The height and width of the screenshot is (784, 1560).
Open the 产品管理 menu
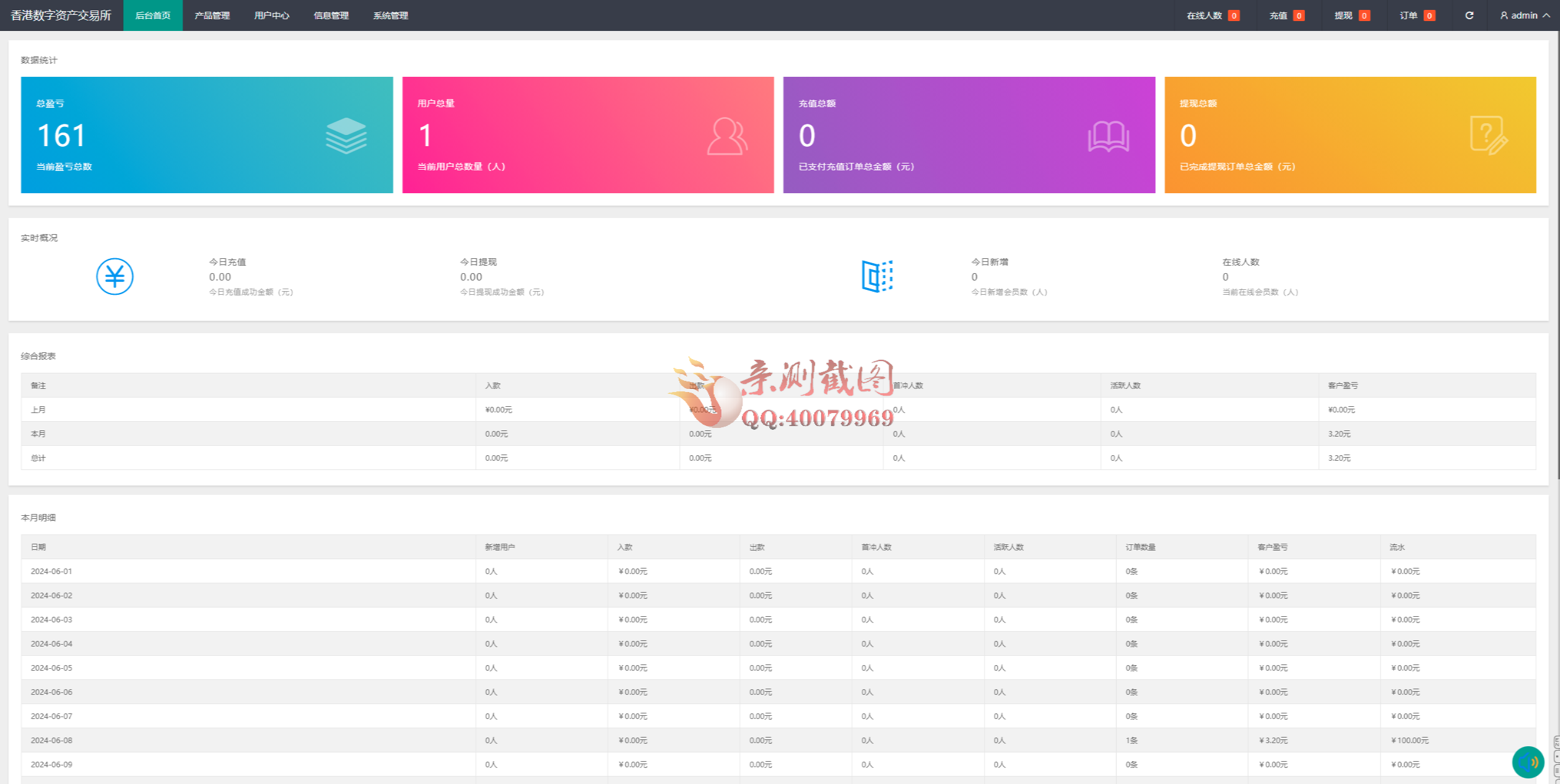point(212,15)
